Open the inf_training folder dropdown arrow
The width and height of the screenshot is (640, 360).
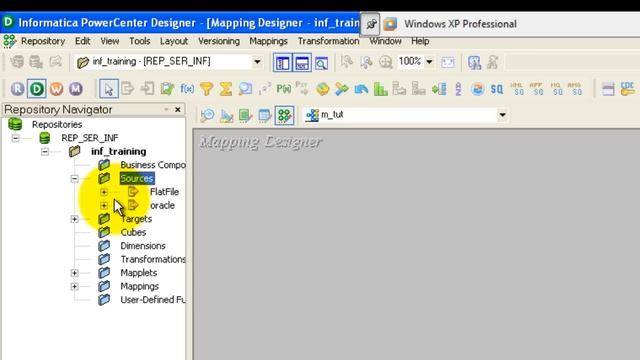coord(257,62)
